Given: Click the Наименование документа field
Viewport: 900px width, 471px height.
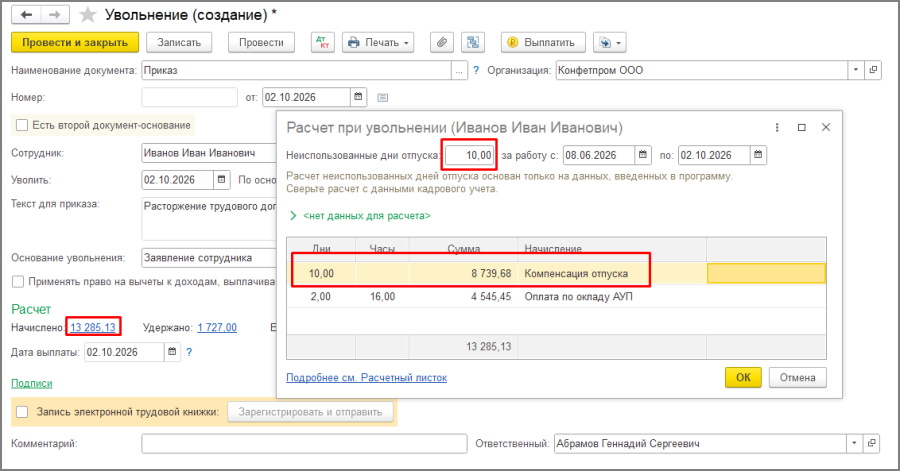Looking at the screenshot, I should pyautogui.click(x=296, y=71).
